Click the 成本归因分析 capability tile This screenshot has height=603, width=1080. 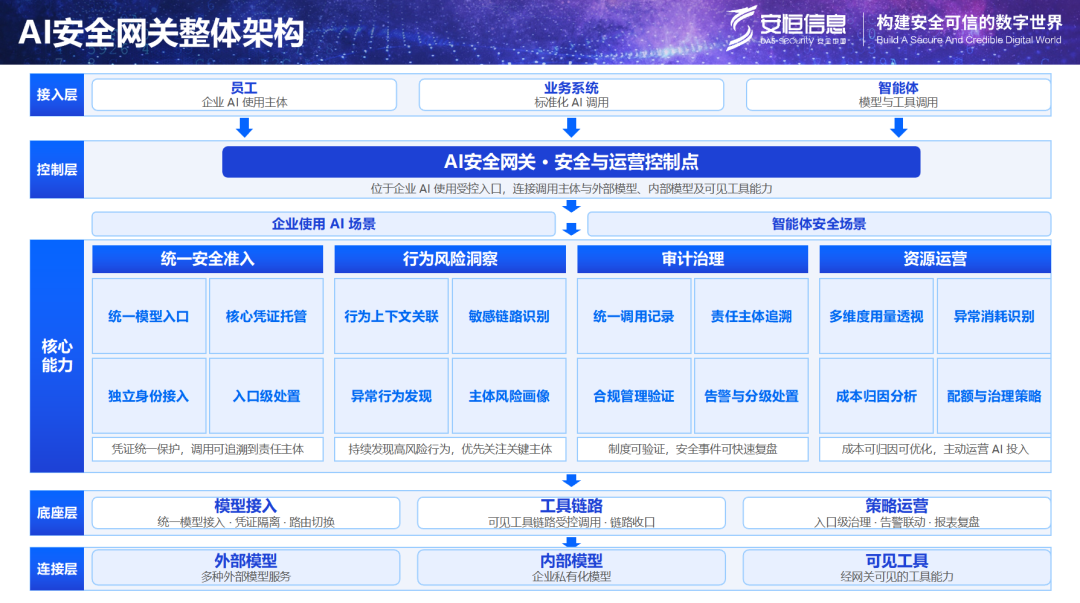tap(876, 396)
